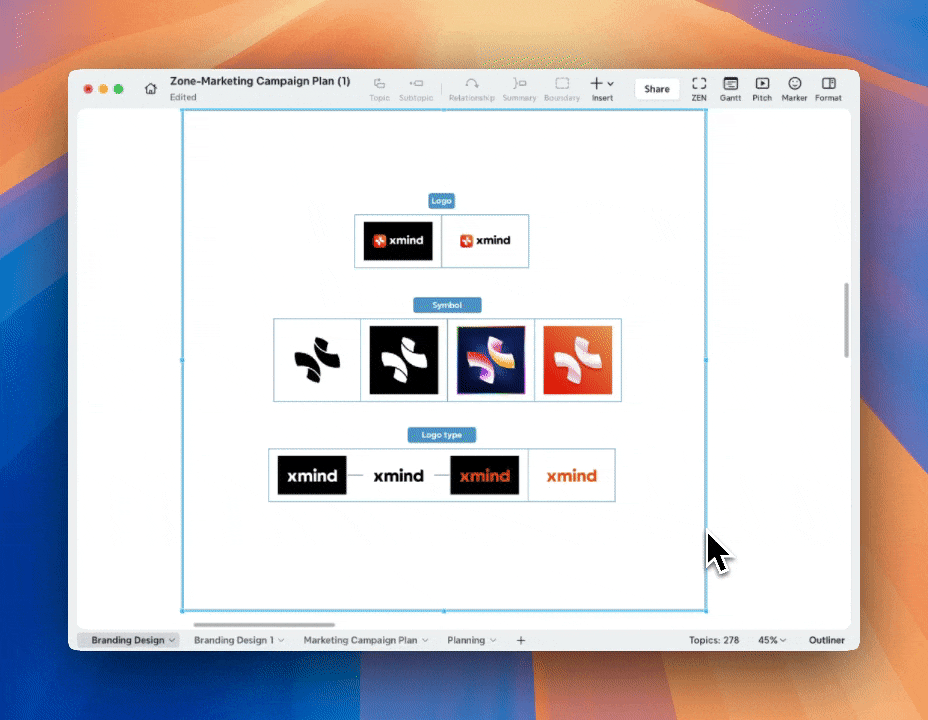Click the Topics: 278 counter
The image size is (928, 720).
(714, 640)
